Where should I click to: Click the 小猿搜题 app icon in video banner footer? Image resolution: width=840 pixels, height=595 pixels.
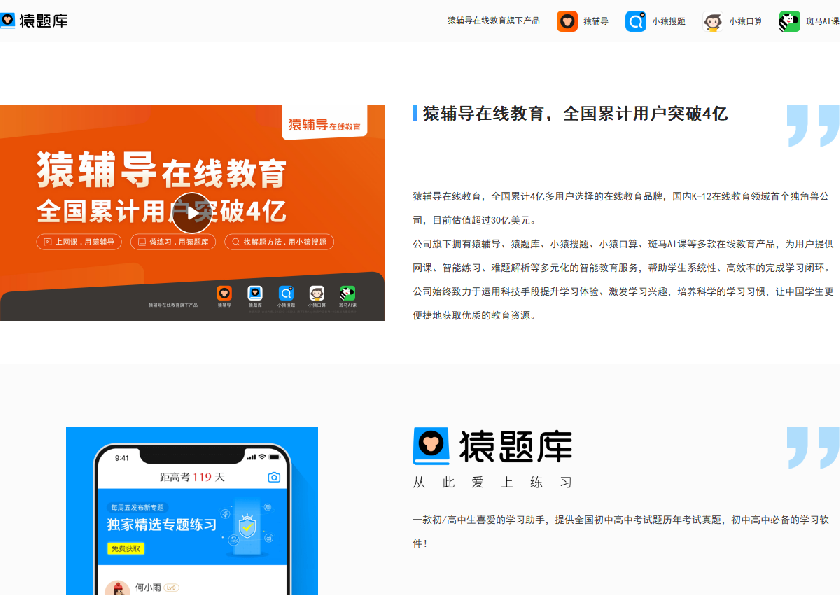pos(286,294)
